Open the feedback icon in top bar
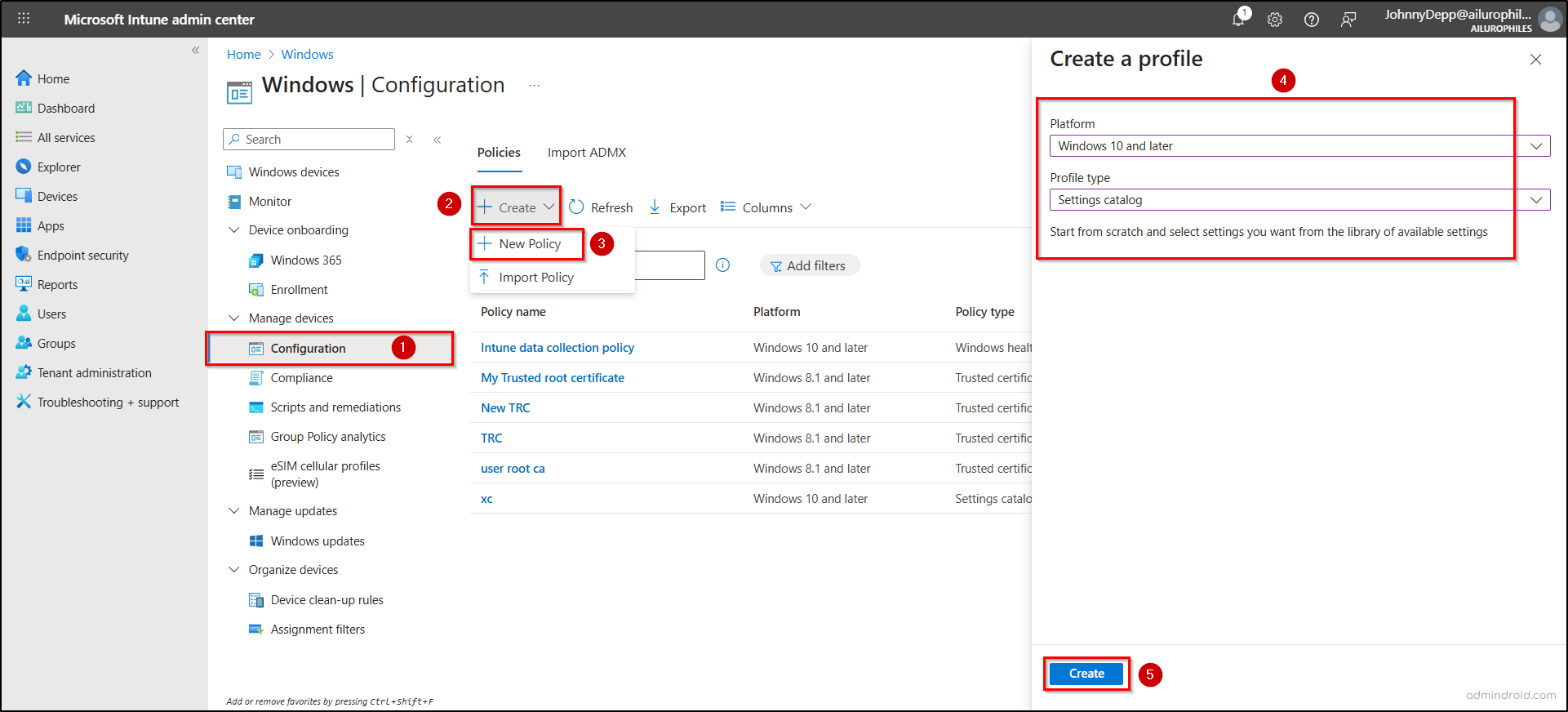The image size is (1568, 712). (x=1348, y=20)
